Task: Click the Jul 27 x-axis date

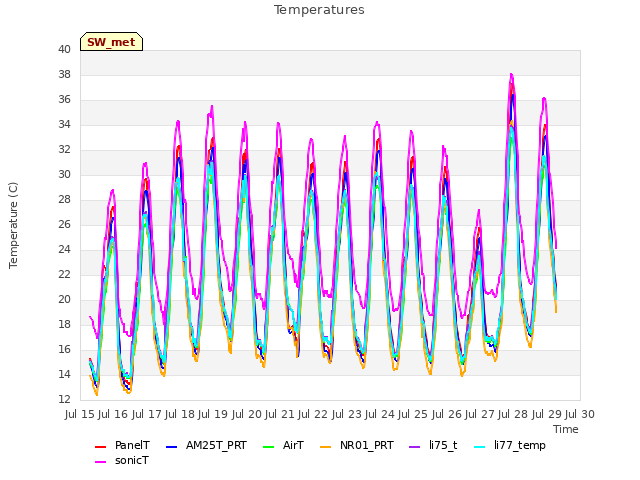Action: (x=480, y=414)
